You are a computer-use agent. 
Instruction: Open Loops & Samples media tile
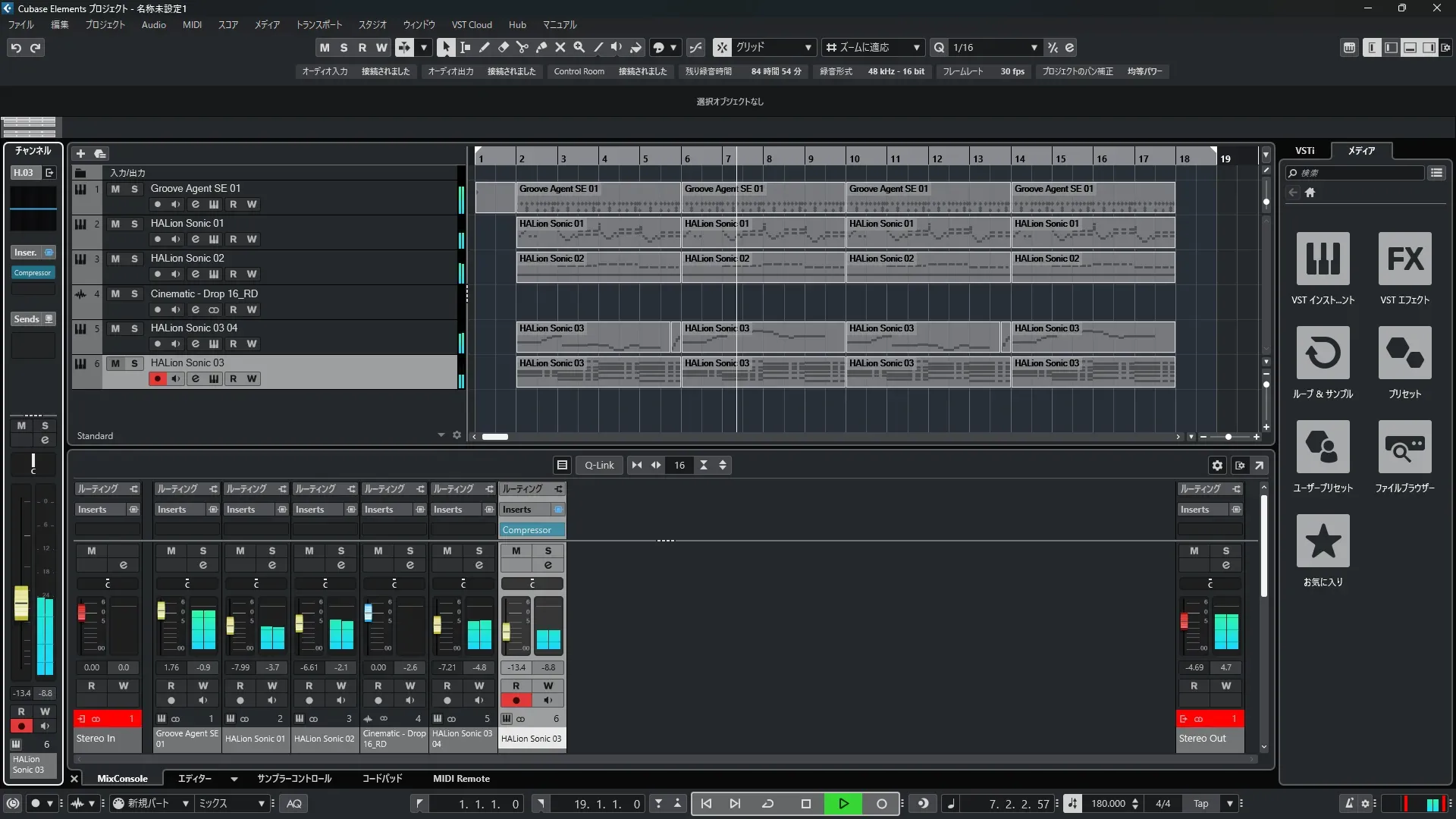coord(1323,353)
